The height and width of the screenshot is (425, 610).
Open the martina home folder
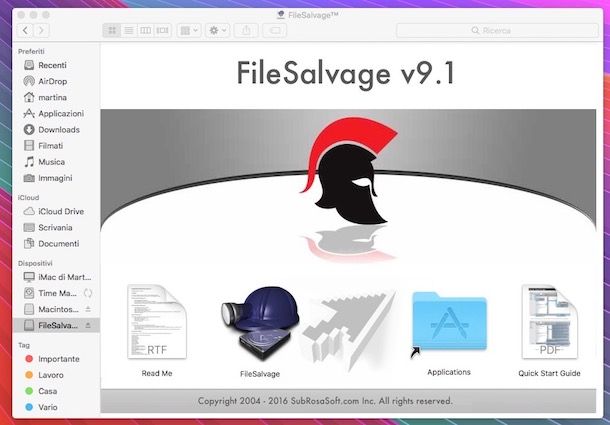point(56,97)
